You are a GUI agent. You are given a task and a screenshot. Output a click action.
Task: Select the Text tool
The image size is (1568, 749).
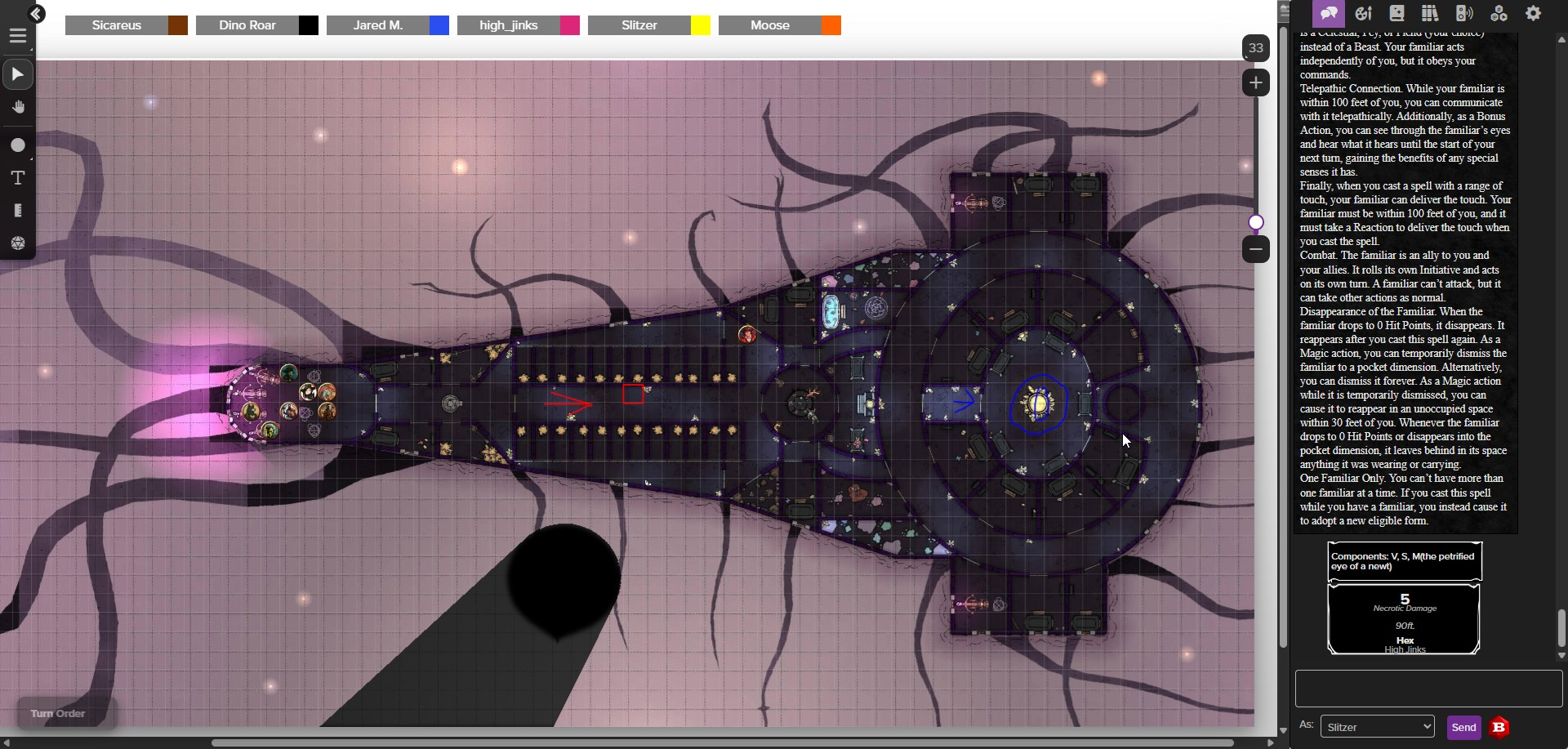tap(17, 178)
